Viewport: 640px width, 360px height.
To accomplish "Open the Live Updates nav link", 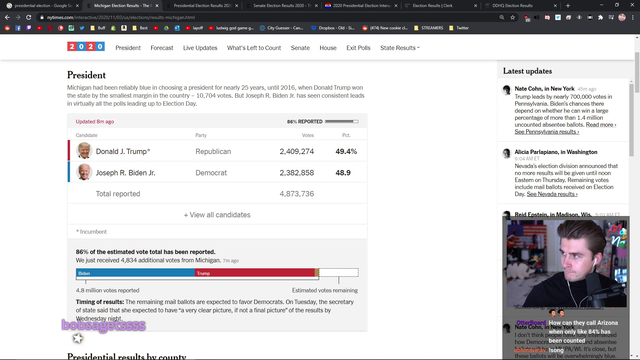I will [200, 48].
